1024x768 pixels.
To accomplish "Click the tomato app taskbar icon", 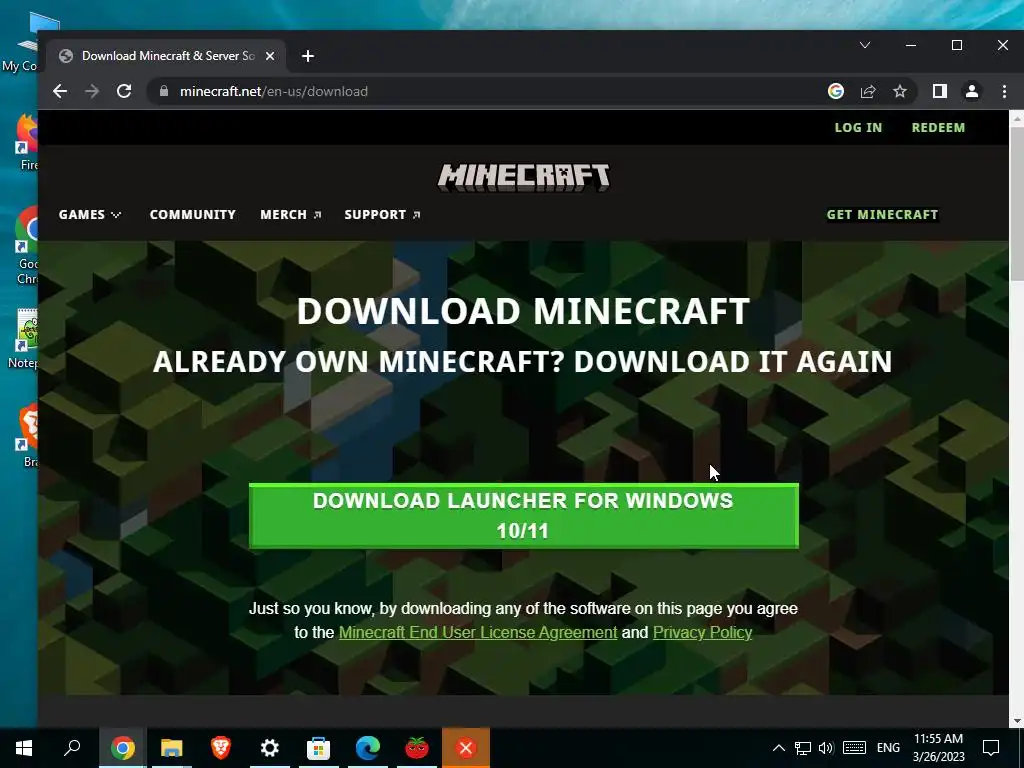I will (x=417, y=748).
